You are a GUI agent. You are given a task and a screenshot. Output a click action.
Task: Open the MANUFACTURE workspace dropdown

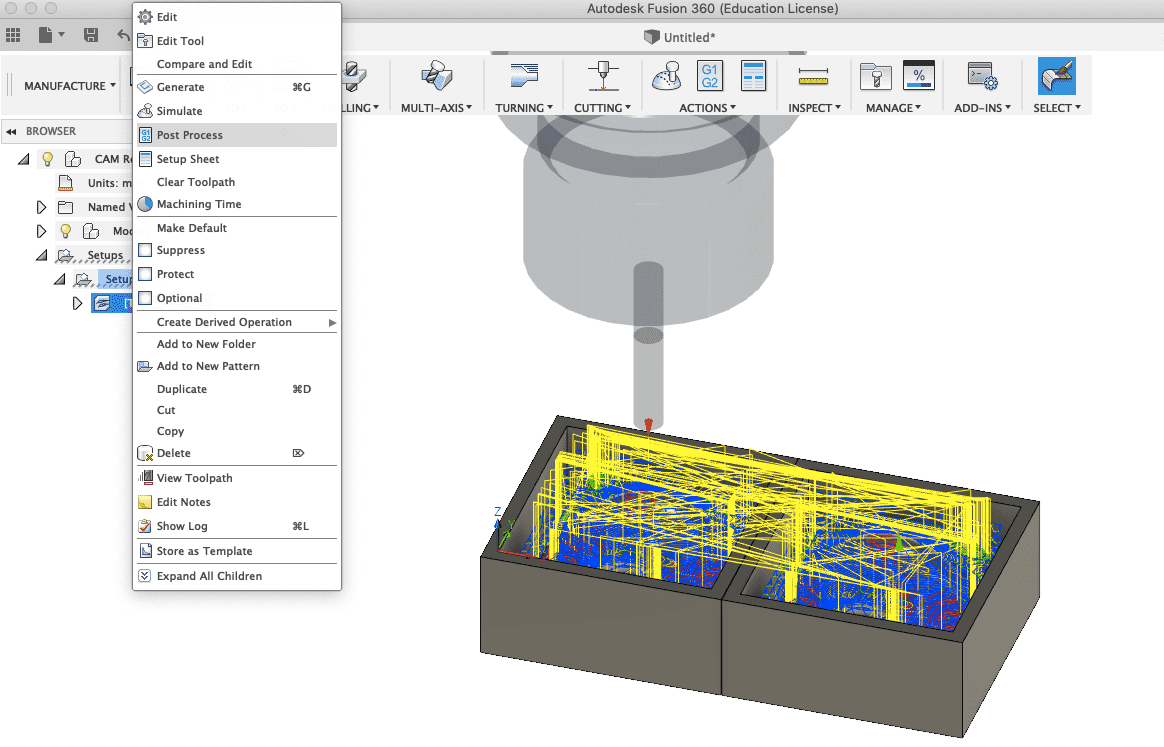[70, 86]
